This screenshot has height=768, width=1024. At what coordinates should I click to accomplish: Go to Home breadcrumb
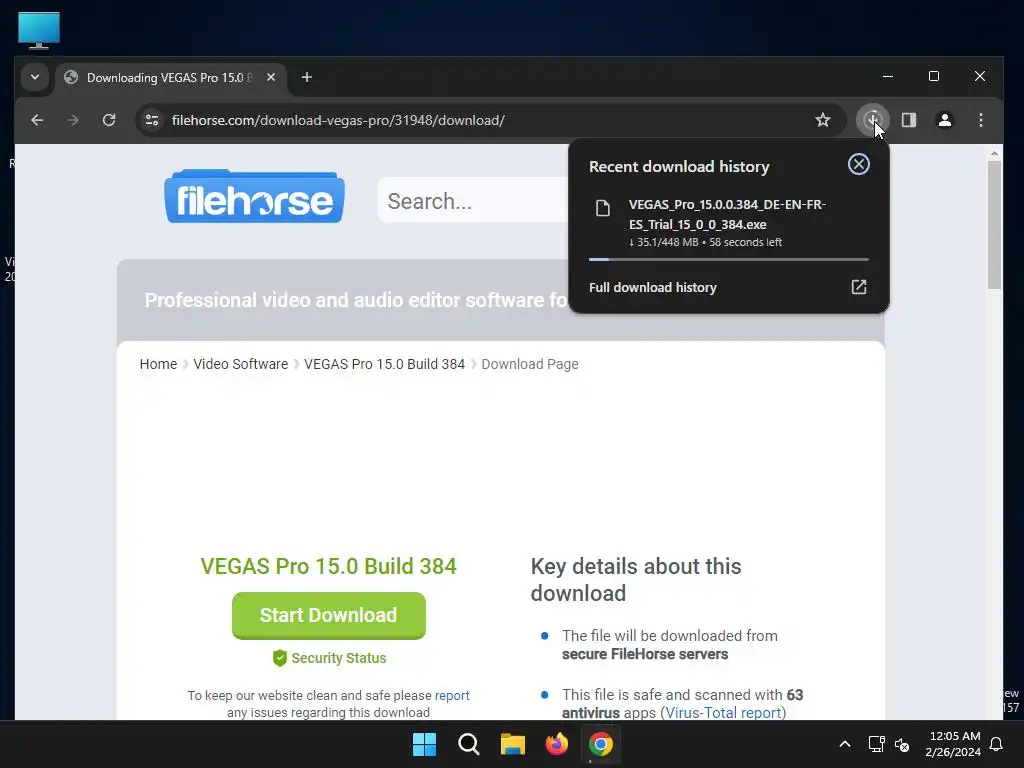coord(158,364)
